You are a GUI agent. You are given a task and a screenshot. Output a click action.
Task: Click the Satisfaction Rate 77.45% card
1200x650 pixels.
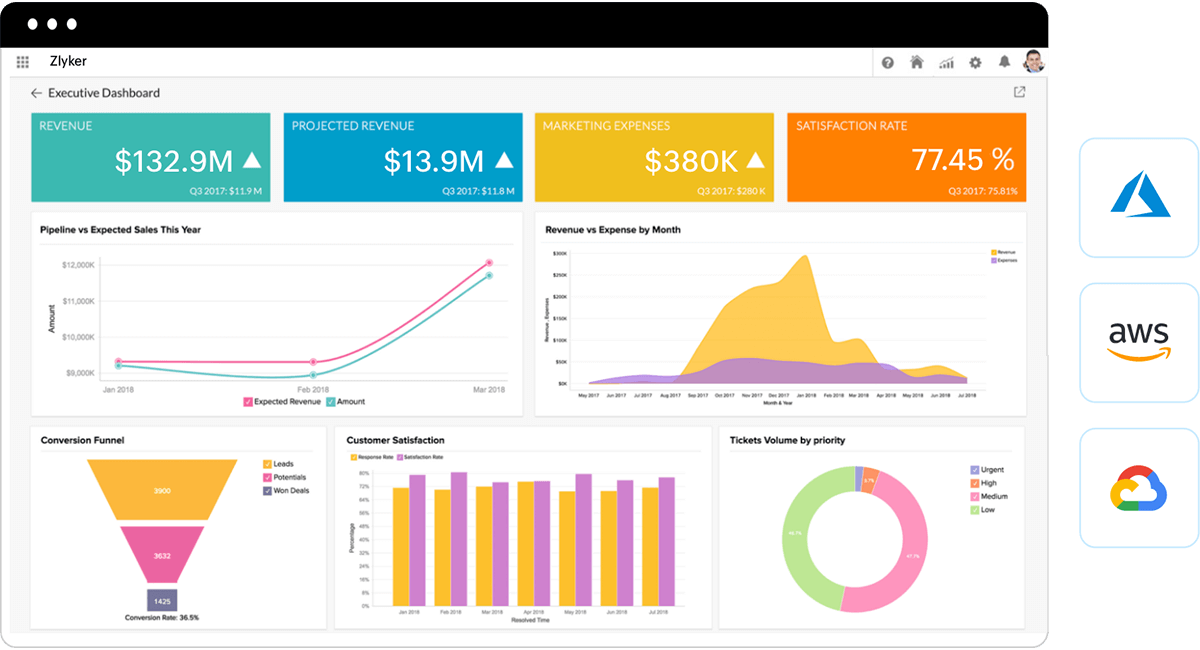click(906, 157)
